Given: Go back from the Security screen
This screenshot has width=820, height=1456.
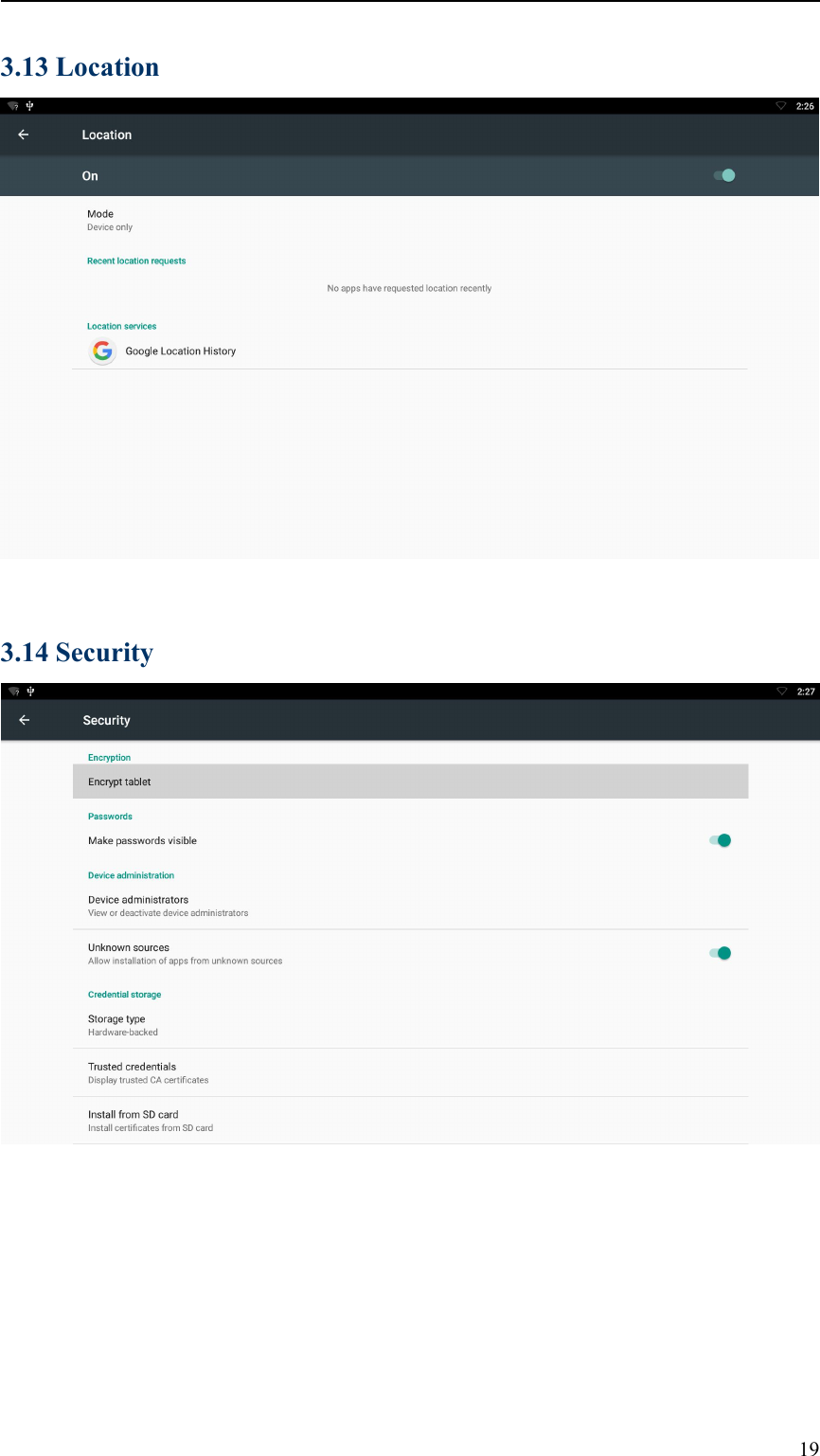Looking at the screenshot, I should 24,720.
